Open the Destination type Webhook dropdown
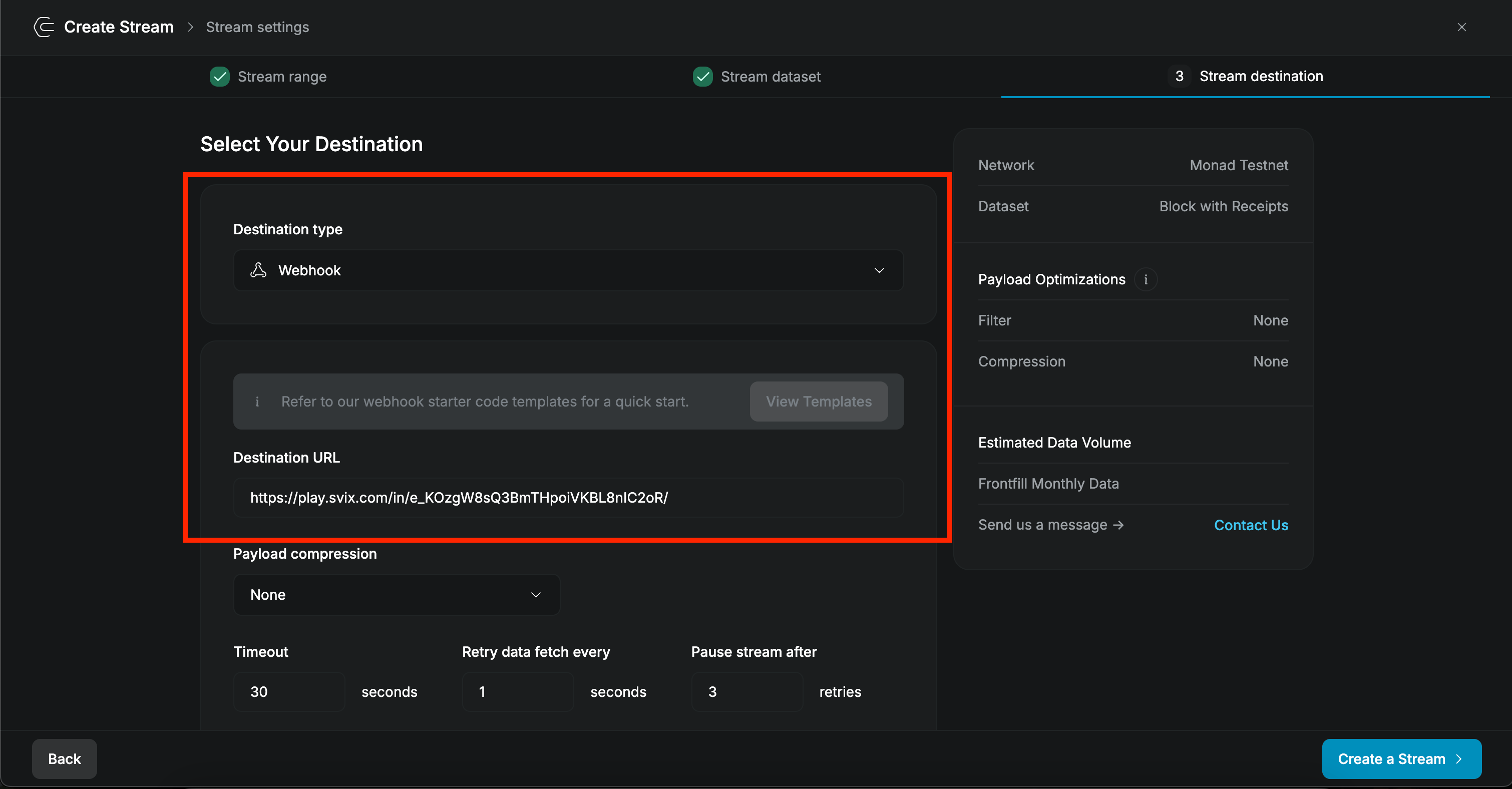Screen dimensions: 1512x789 pos(568,270)
